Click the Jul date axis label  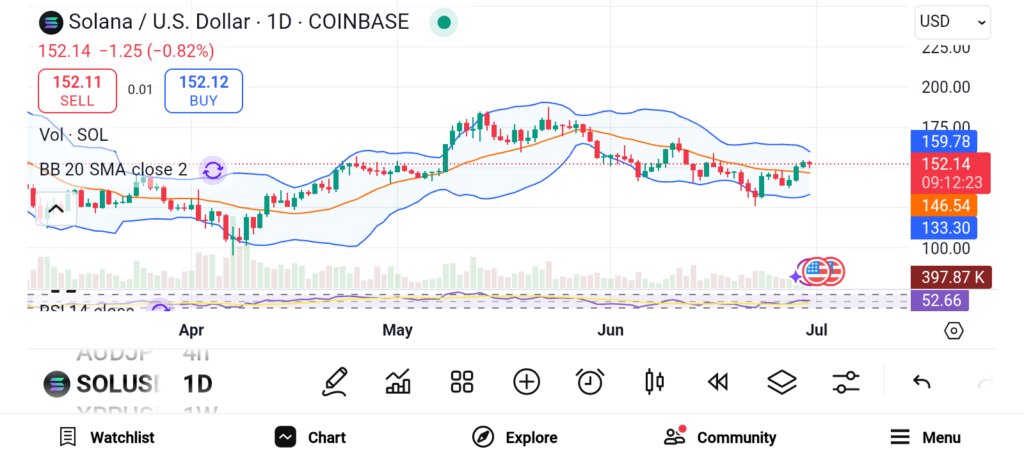tap(817, 330)
